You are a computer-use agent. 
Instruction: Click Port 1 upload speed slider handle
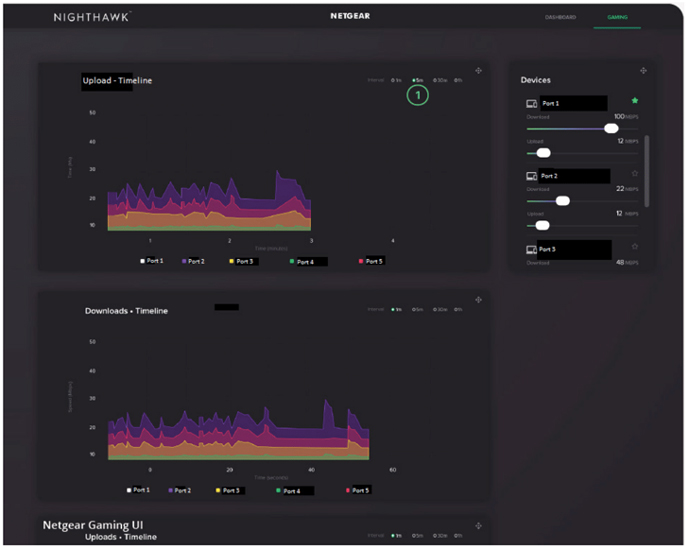pyautogui.click(x=544, y=153)
